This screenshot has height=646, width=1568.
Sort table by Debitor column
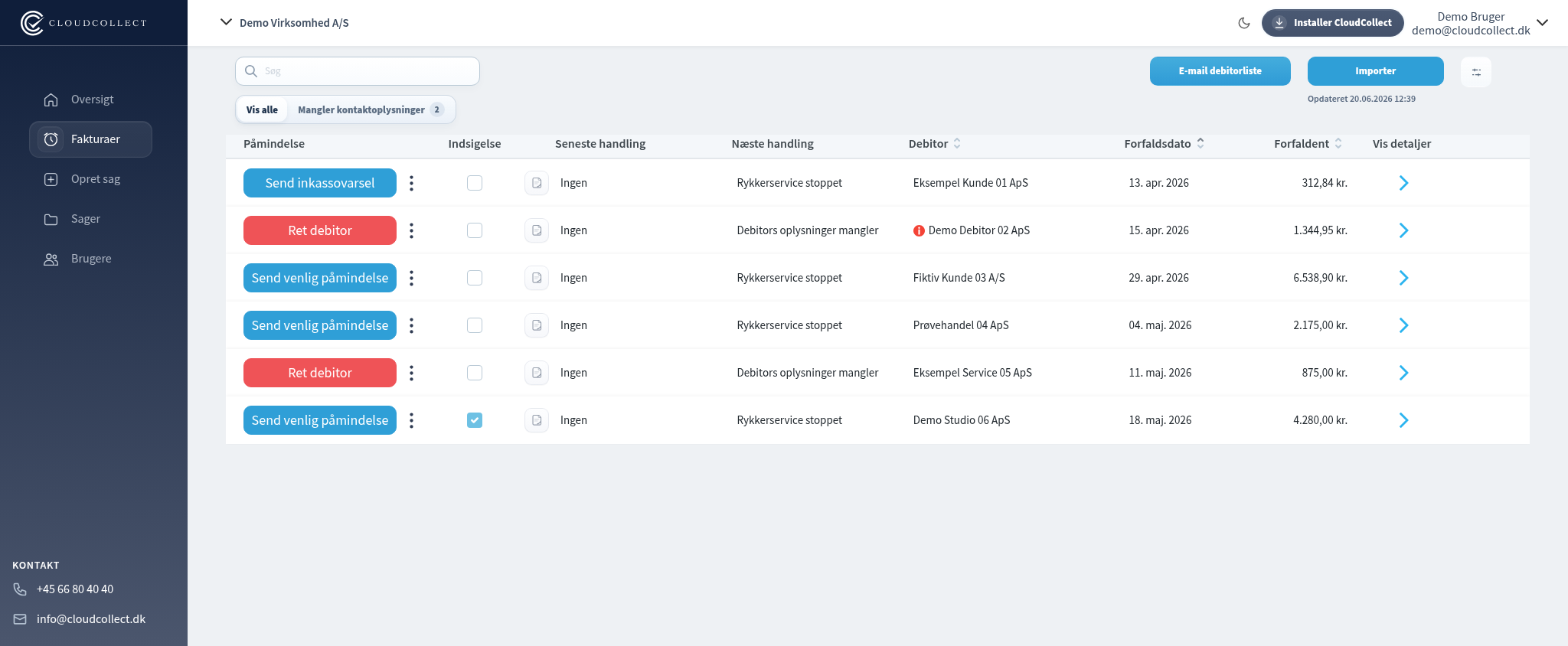(x=934, y=144)
